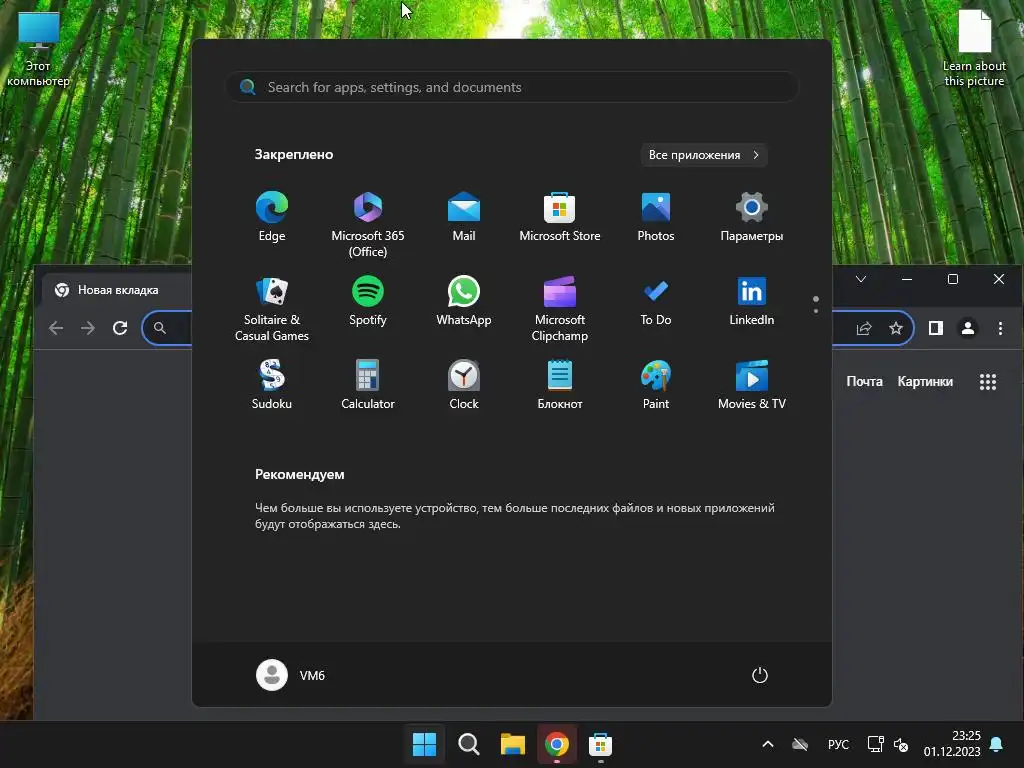This screenshot has width=1024, height=768.
Task: Reload page in Chrome window
Action: point(120,328)
